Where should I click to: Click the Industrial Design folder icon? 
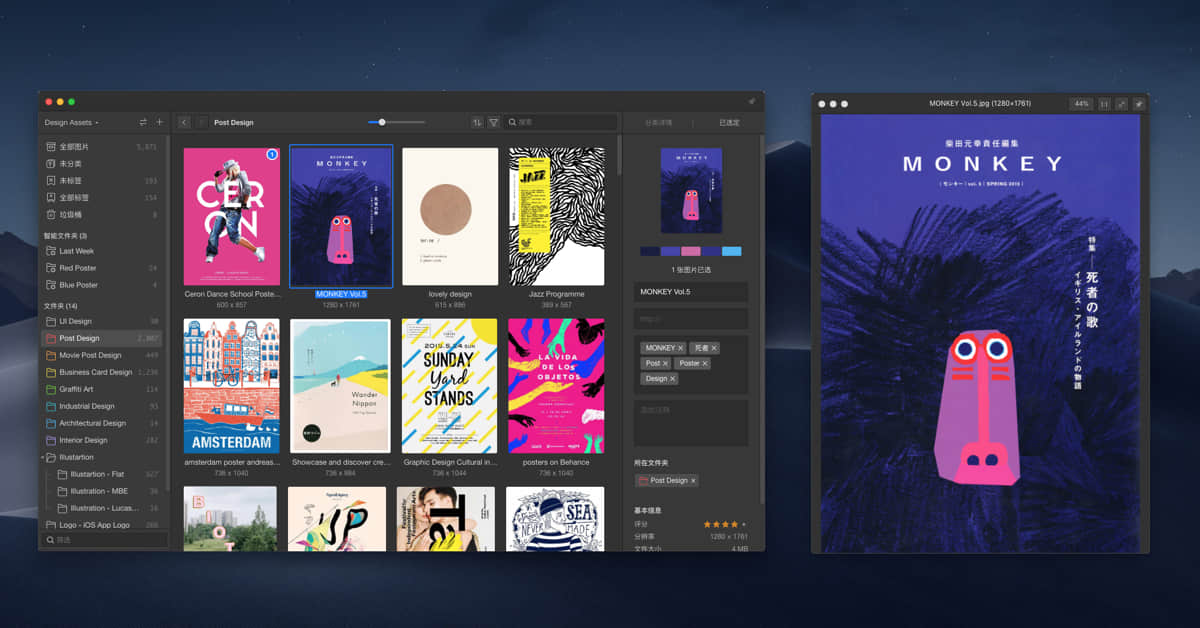click(x=51, y=406)
